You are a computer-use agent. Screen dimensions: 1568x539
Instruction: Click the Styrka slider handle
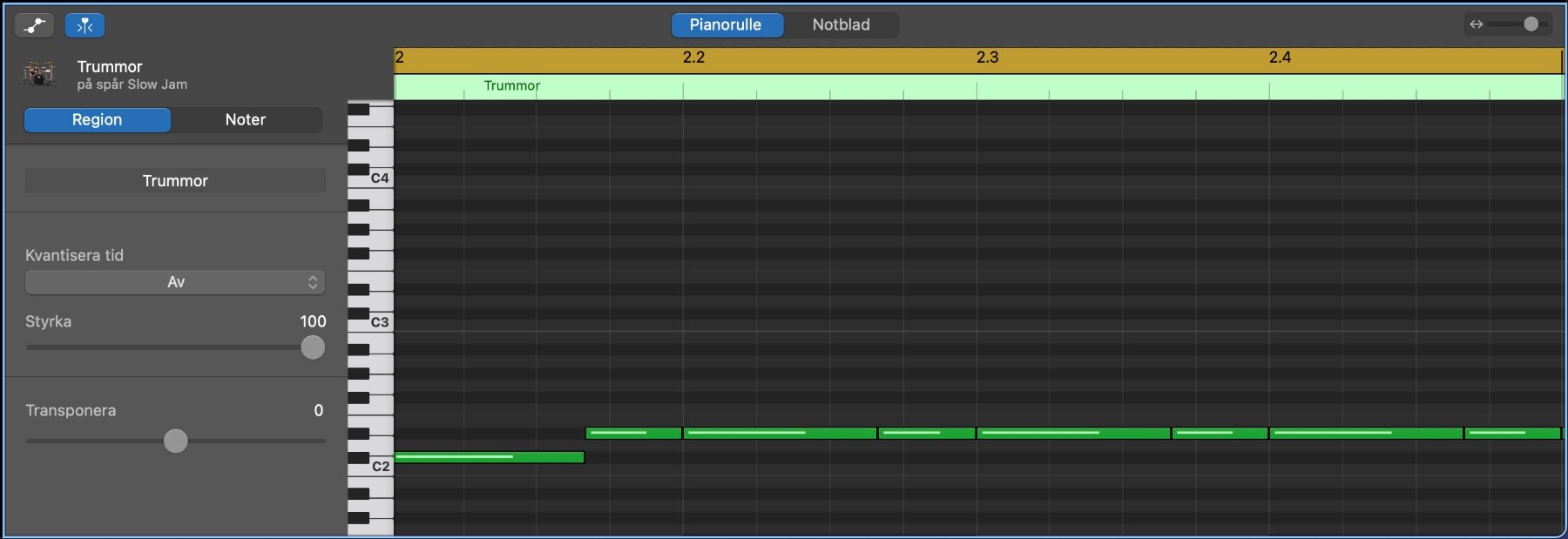(313, 347)
